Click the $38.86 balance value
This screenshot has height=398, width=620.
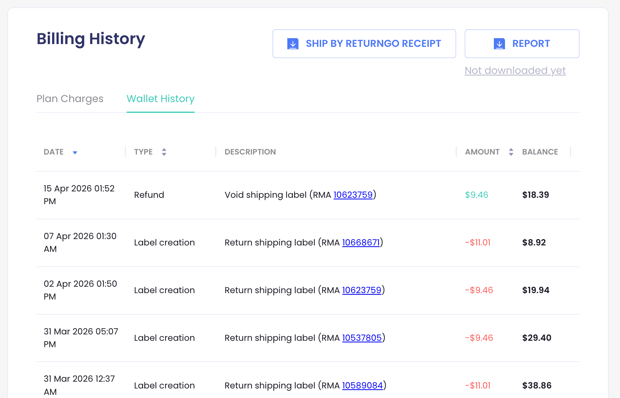537,385
